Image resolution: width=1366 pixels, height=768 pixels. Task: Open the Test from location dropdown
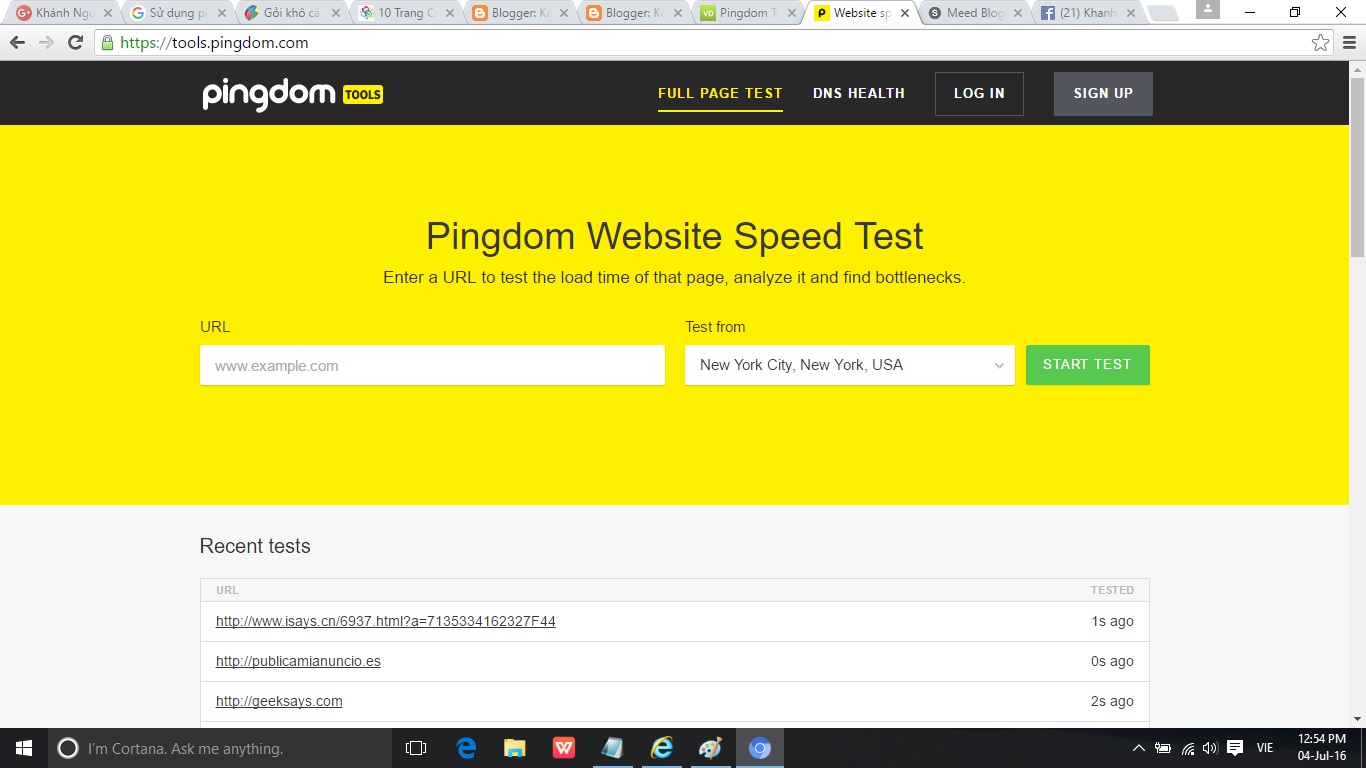click(x=850, y=365)
